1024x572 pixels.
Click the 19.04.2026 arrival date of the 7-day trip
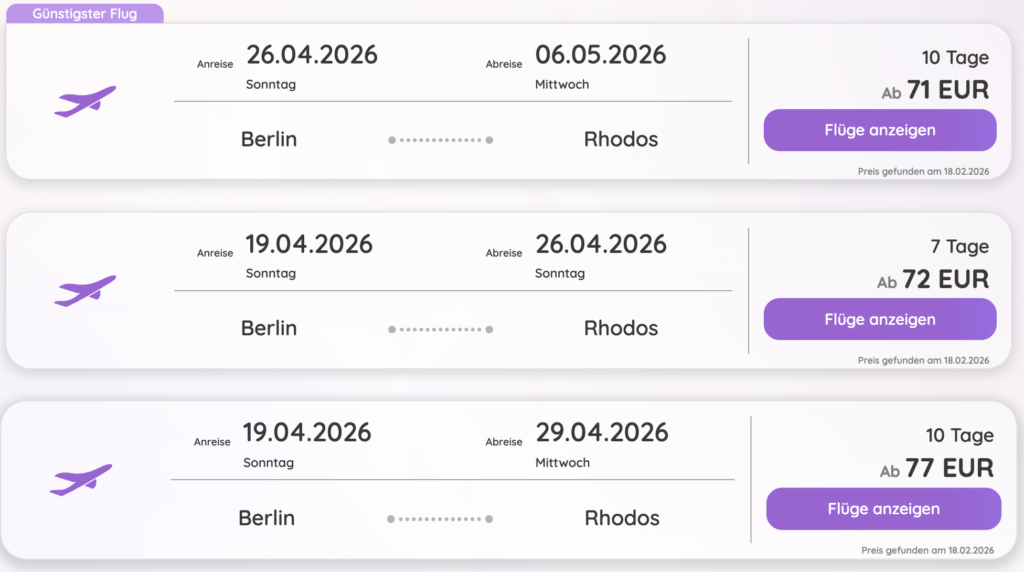309,243
